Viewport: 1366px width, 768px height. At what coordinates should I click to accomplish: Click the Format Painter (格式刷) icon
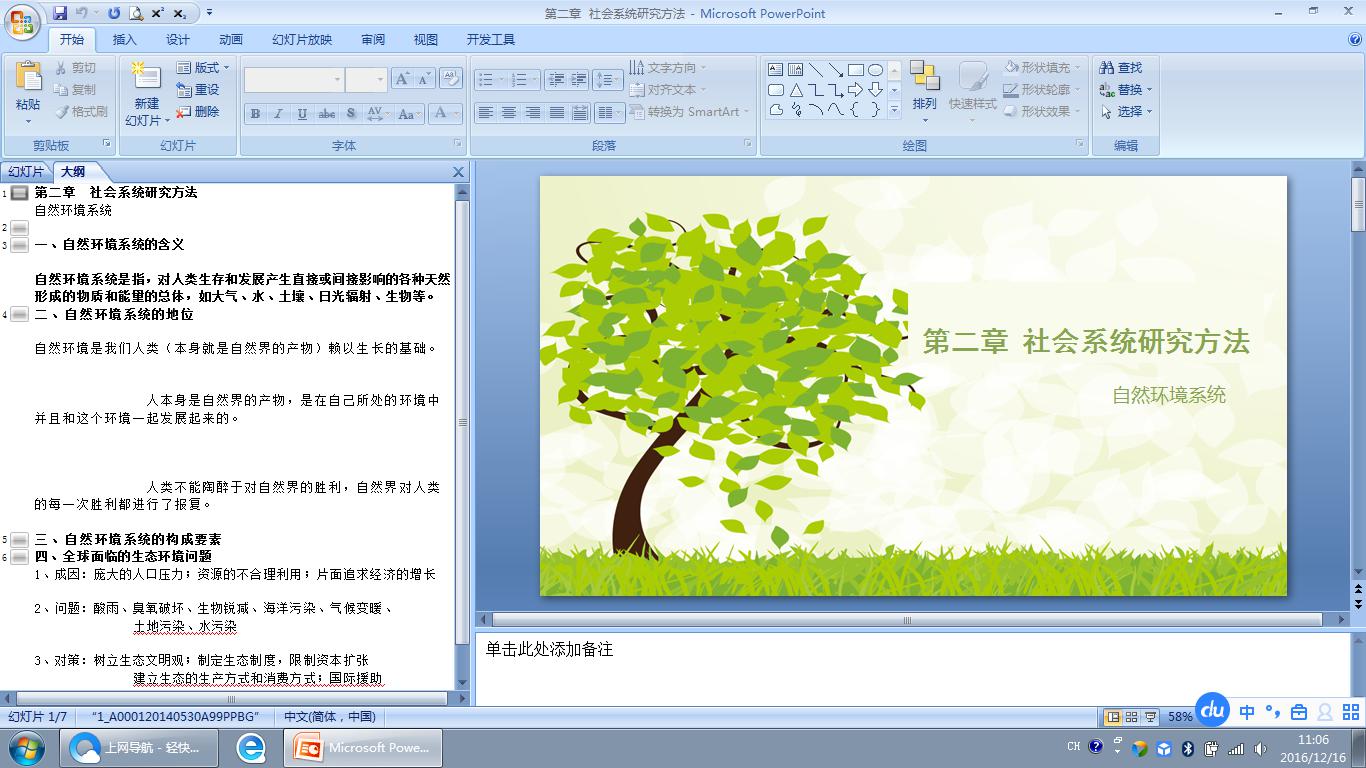[62, 112]
